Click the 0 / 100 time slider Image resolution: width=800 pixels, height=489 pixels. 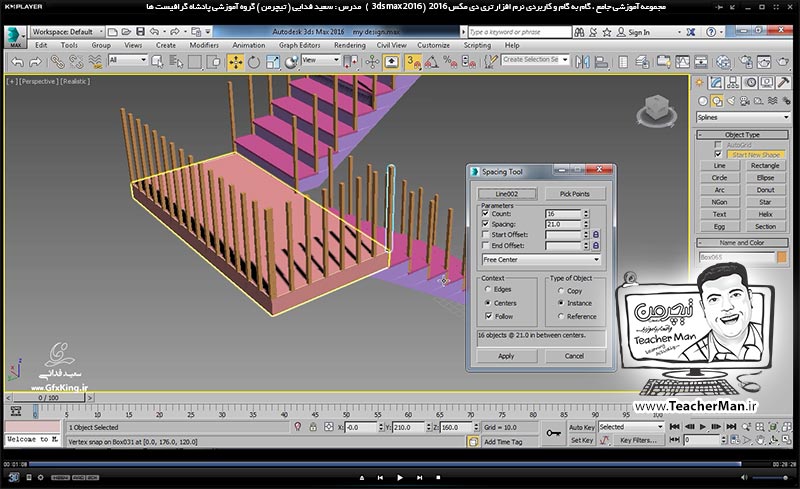pyautogui.click(x=48, y=398)
